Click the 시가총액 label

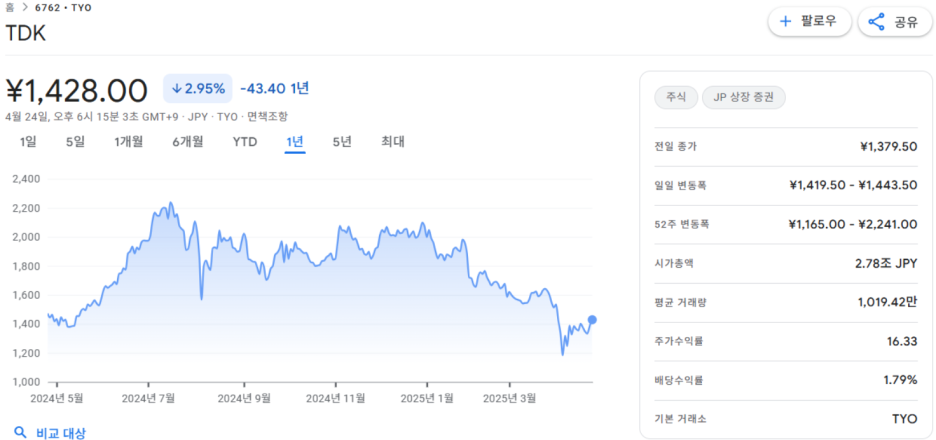point(675,263)
